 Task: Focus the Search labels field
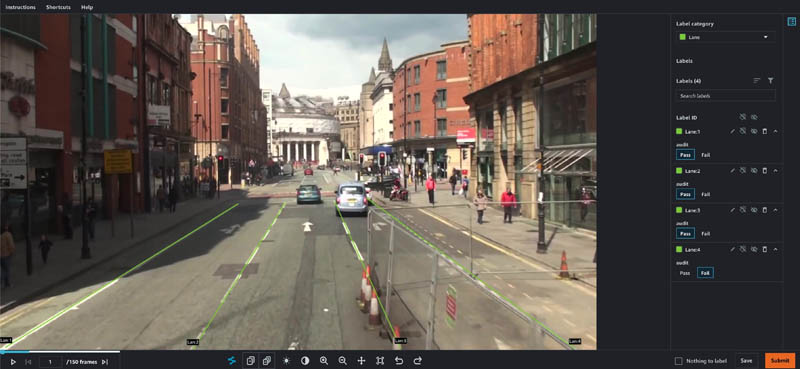[725, 95]
